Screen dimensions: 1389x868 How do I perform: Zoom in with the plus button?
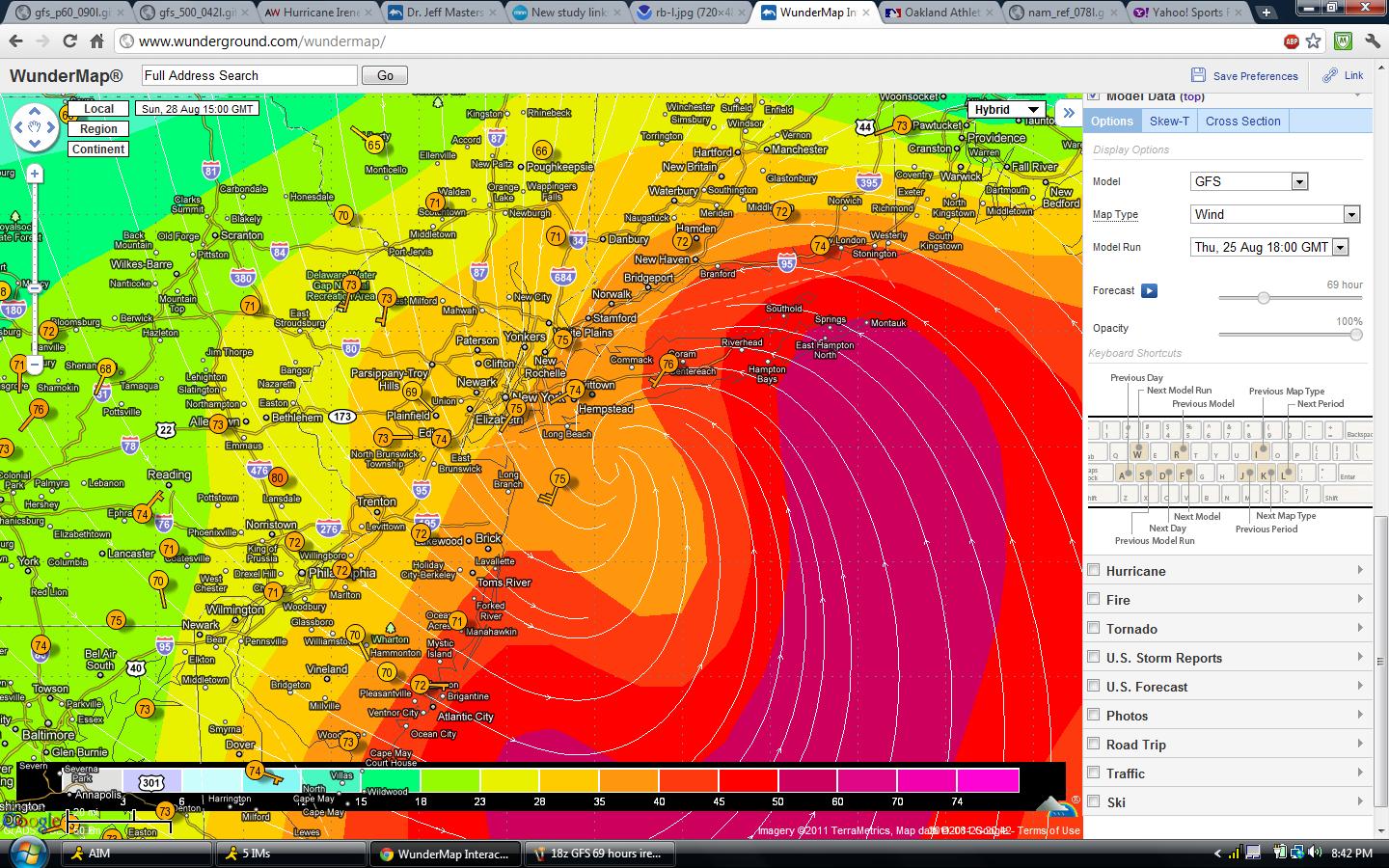(x=35, y=174)
